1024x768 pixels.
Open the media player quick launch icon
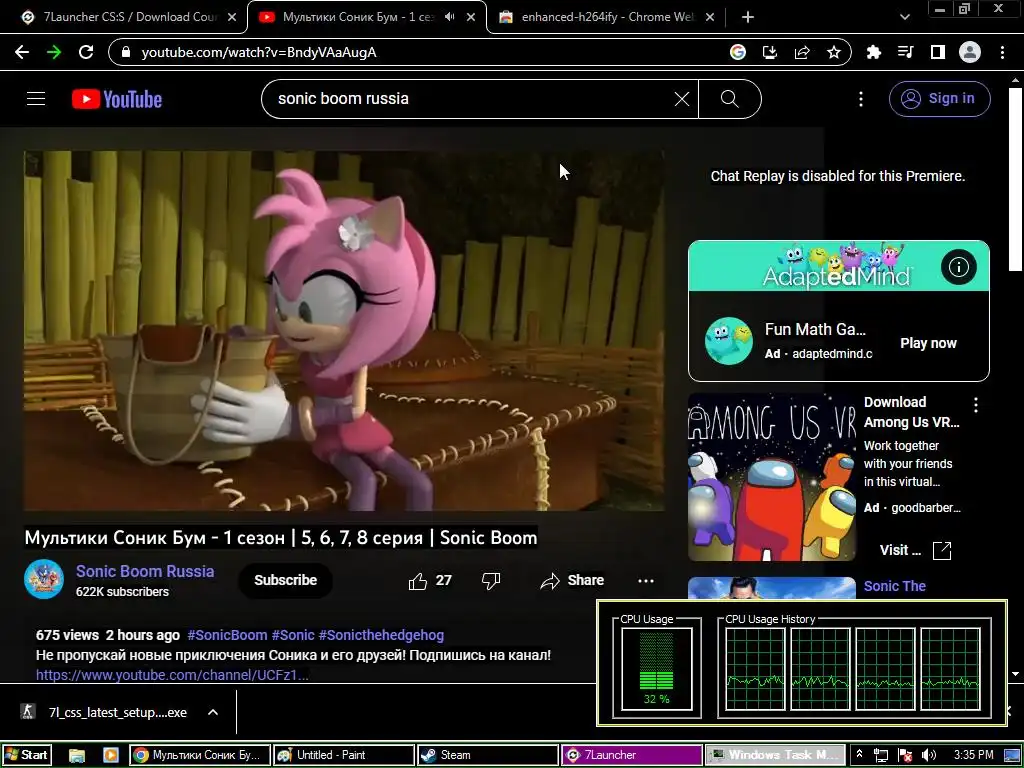click(x=111, y=756)
